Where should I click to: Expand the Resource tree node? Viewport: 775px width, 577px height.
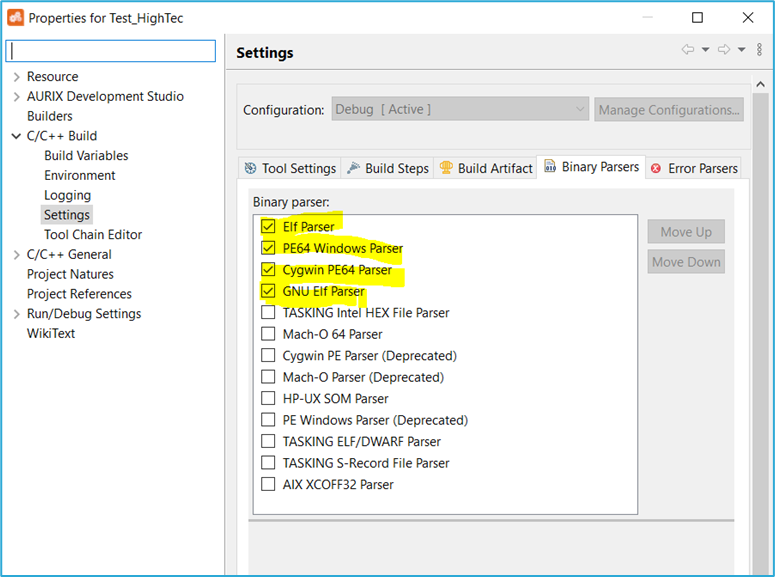click(17, 77)
